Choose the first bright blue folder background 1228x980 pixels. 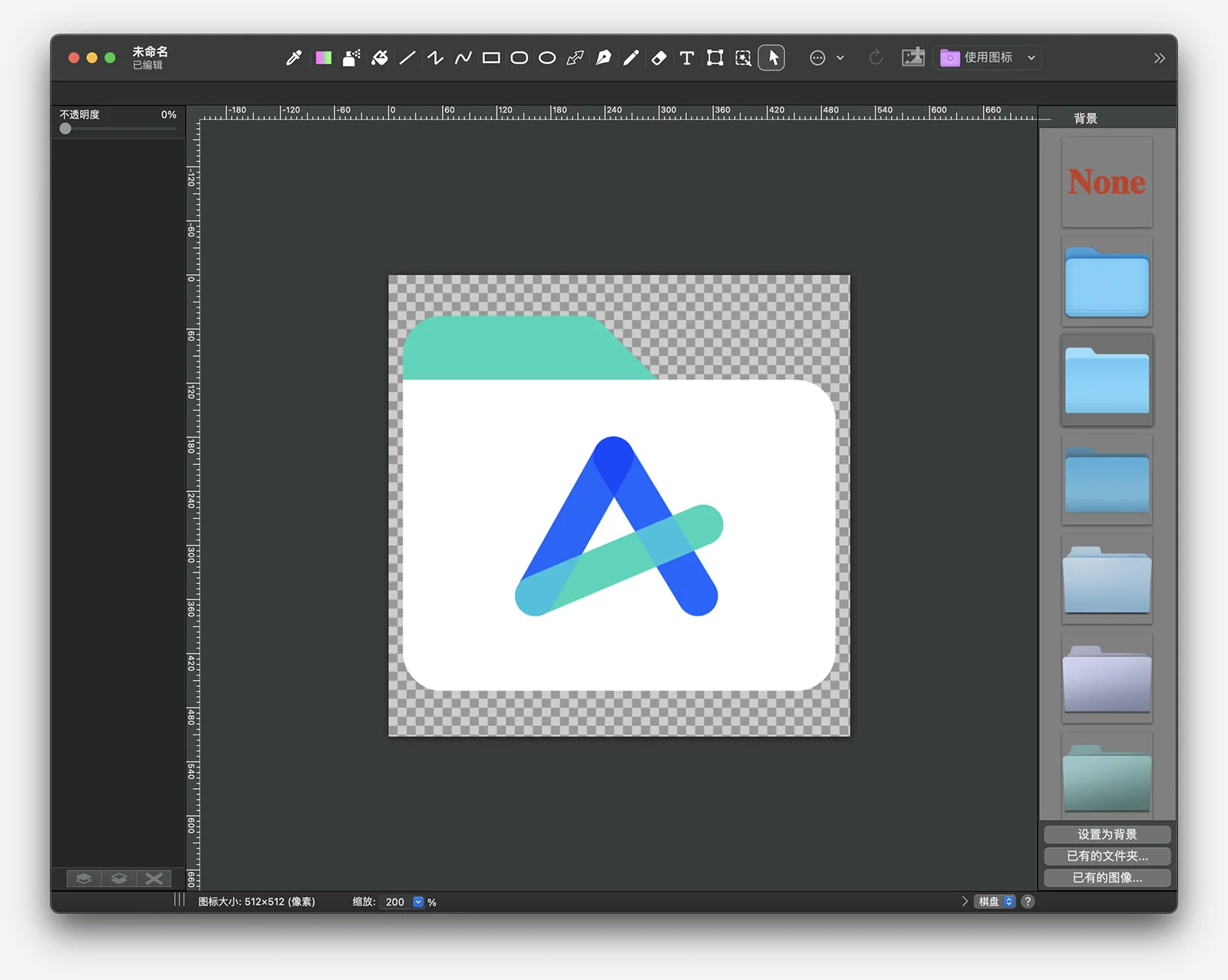1107,281
